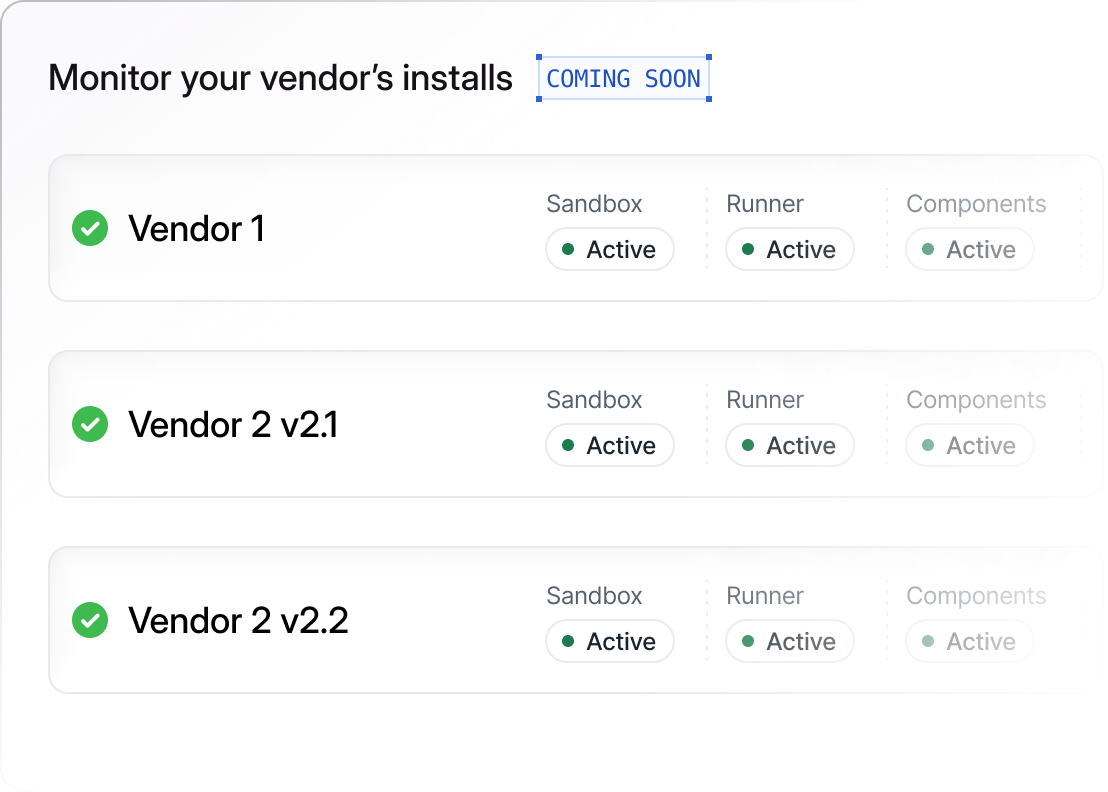The height and width of the screenshot is (792, 1108).
Task: Click the Monitor your vendor's installs heading
Action: click(x=280, y=78)
